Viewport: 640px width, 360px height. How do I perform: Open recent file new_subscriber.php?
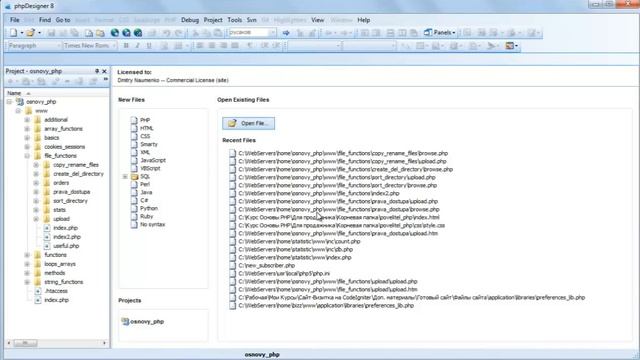[266, 265]
